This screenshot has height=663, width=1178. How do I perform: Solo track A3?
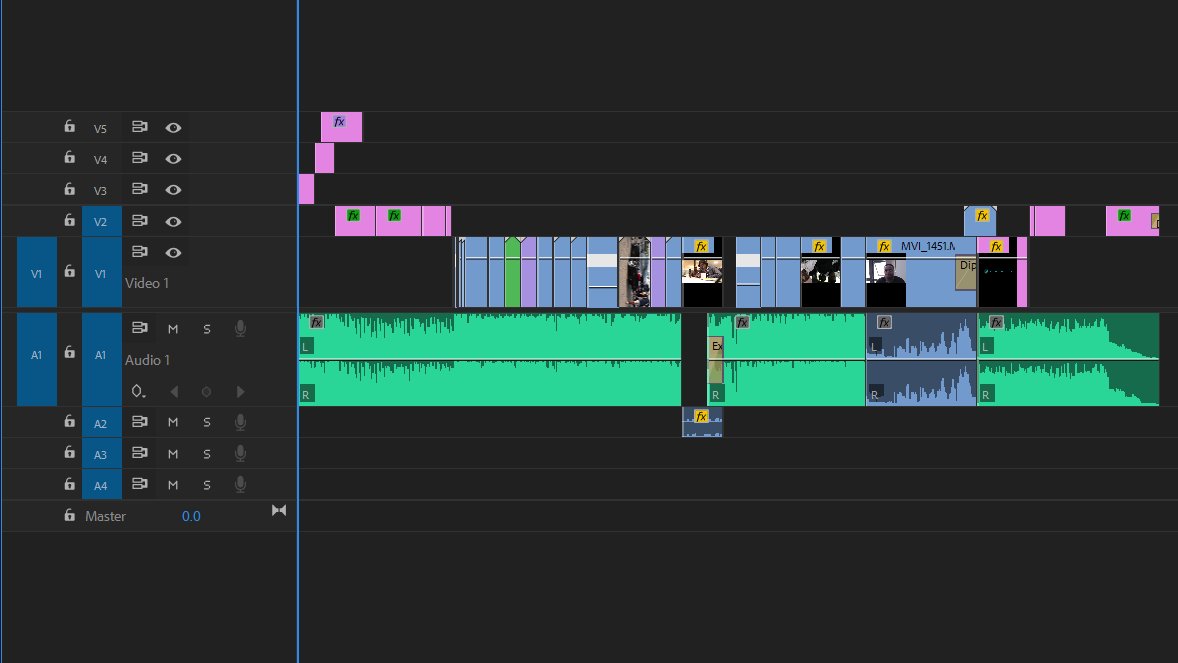(207, 454)
